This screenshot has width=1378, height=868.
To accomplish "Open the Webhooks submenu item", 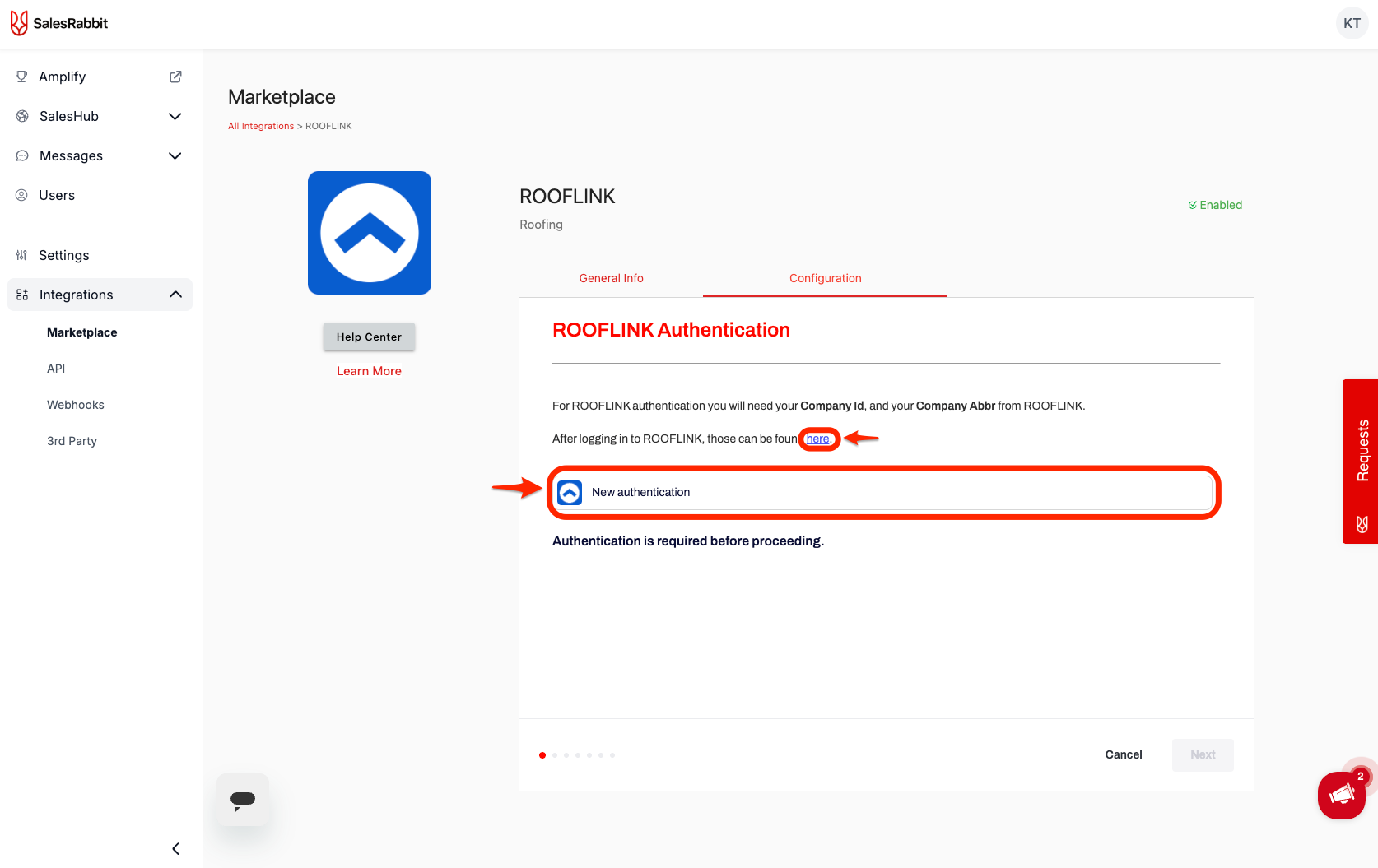I will [x=76, y=405].
